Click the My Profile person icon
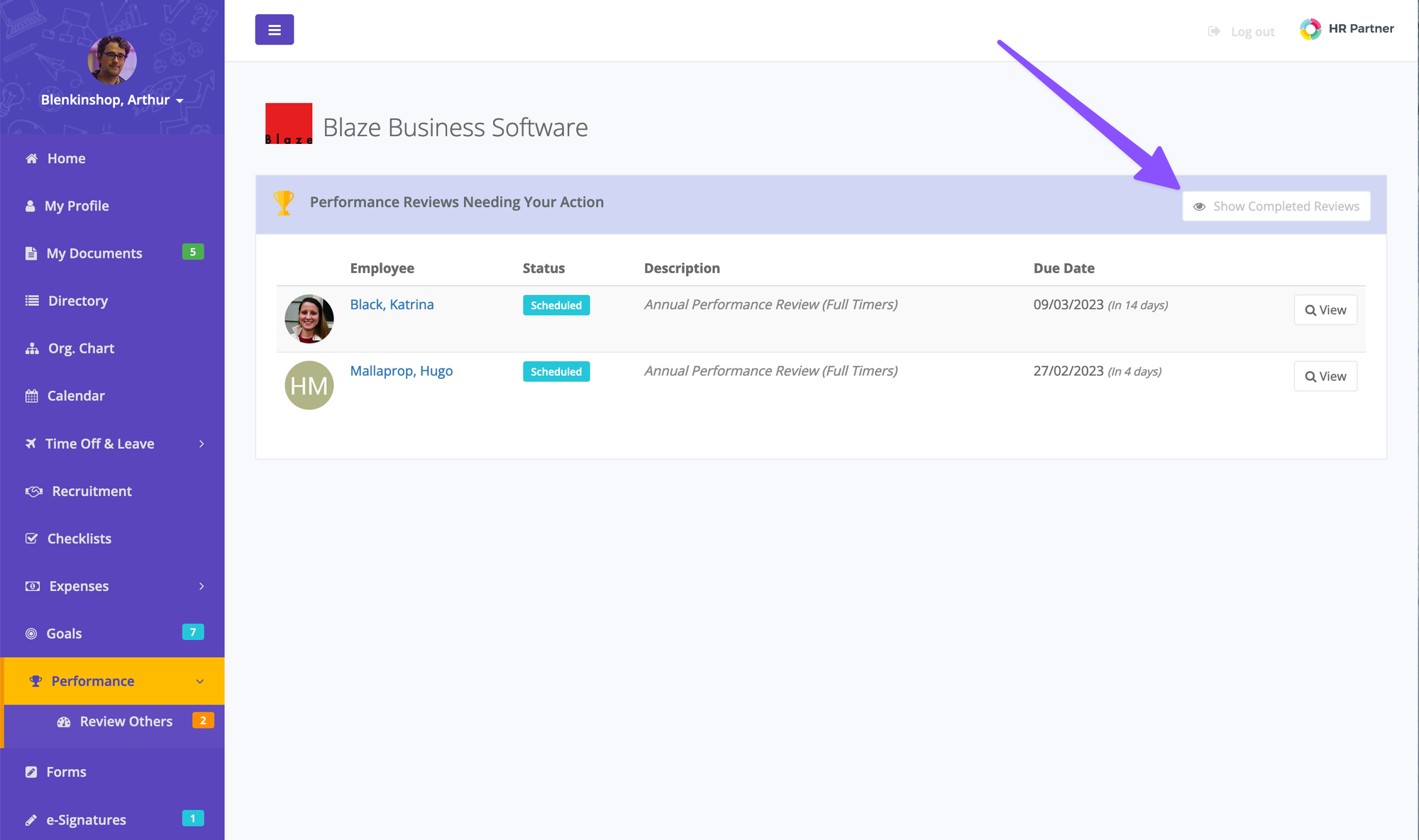Viewport: 1419px width, 840px height. [x=30, y=206]
